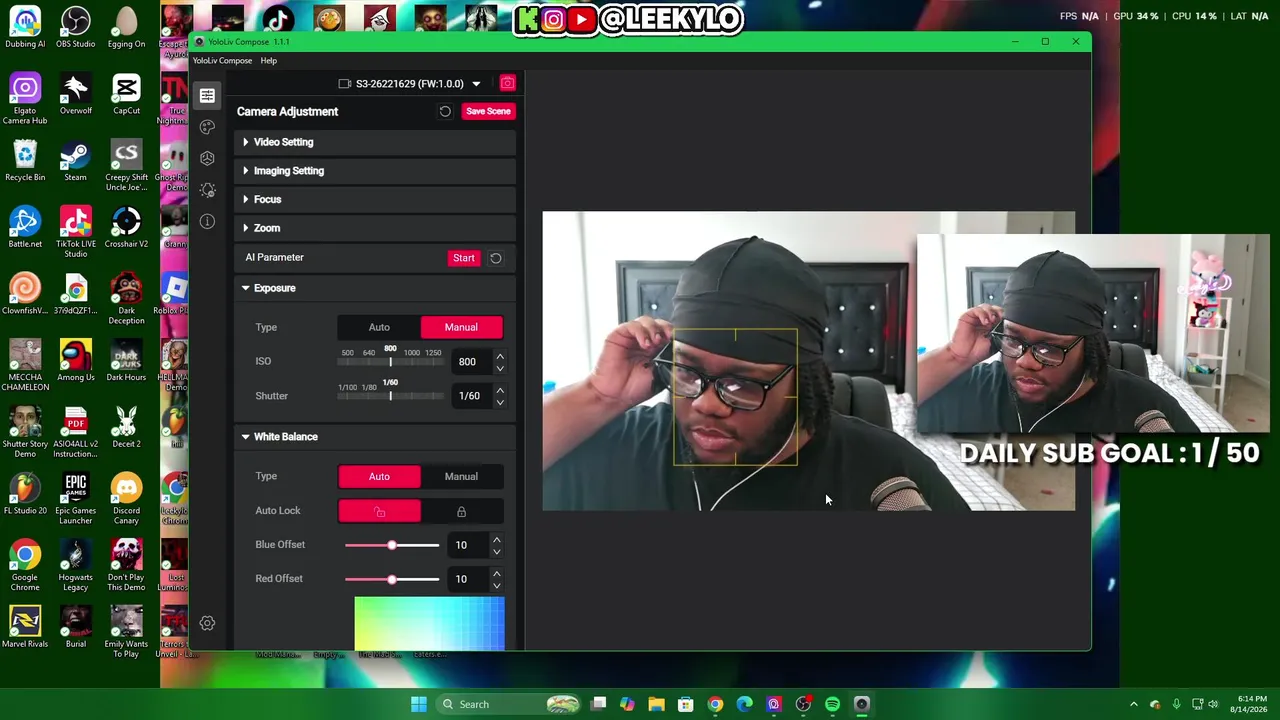The image size is (1280, 720).
Task: Increase Blue Offset with the up arrow
Action: tap(496, 540)
